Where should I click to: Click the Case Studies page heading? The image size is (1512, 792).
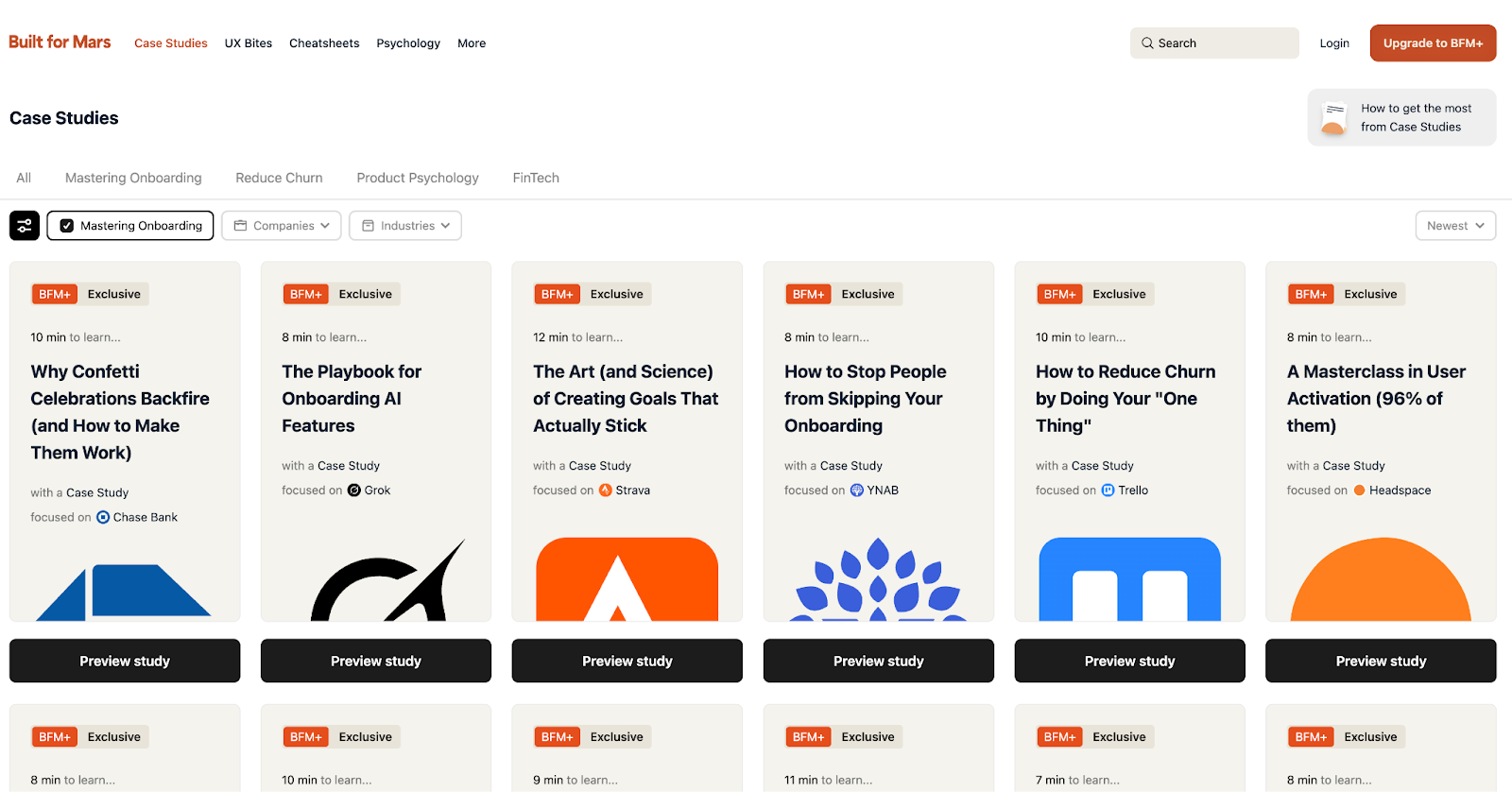point(64,118)
